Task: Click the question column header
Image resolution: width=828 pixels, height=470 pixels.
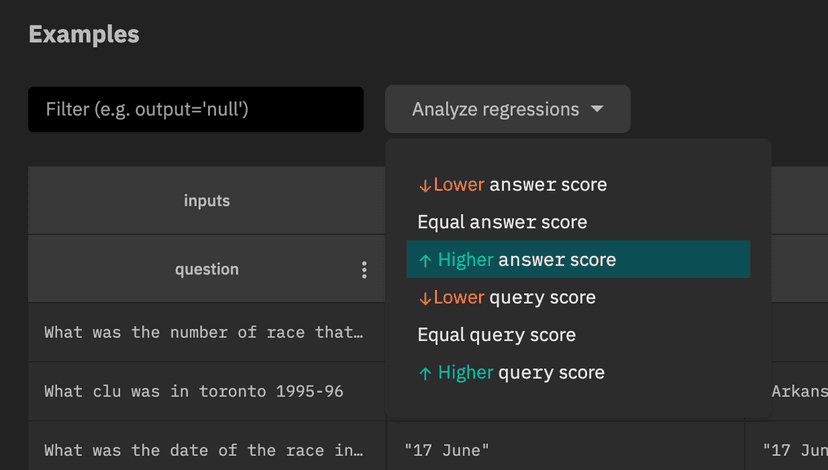Action: point(207,269)
